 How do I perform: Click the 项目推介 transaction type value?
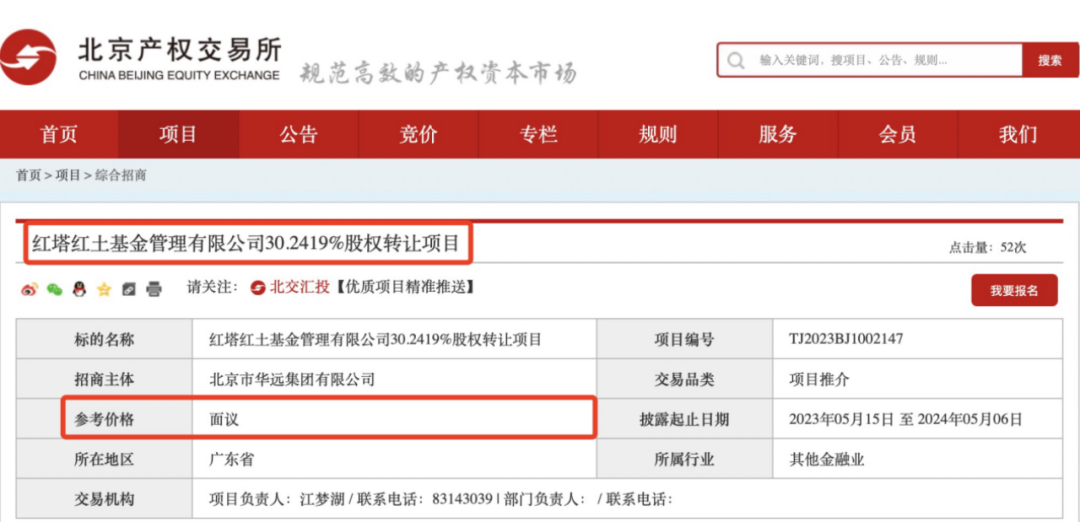tap(819, 379)
